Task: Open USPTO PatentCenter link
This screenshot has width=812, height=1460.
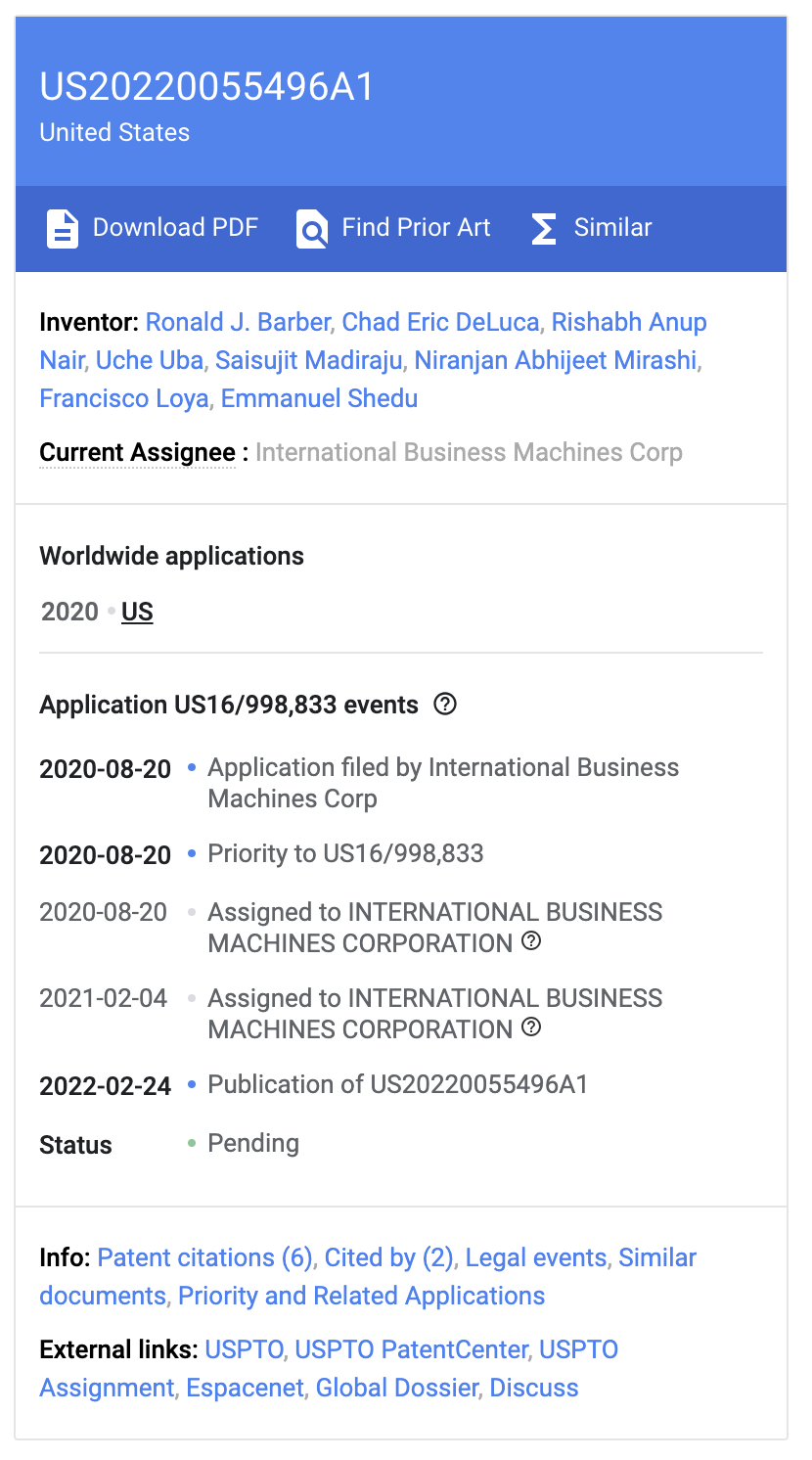Action: click(411, 1349)
